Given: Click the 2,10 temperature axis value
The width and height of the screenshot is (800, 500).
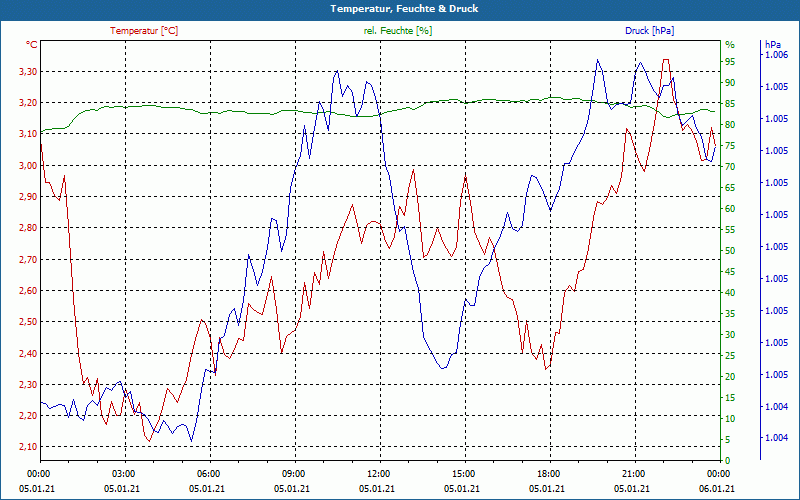Looking at the screenshot, I should coord(28,447).
